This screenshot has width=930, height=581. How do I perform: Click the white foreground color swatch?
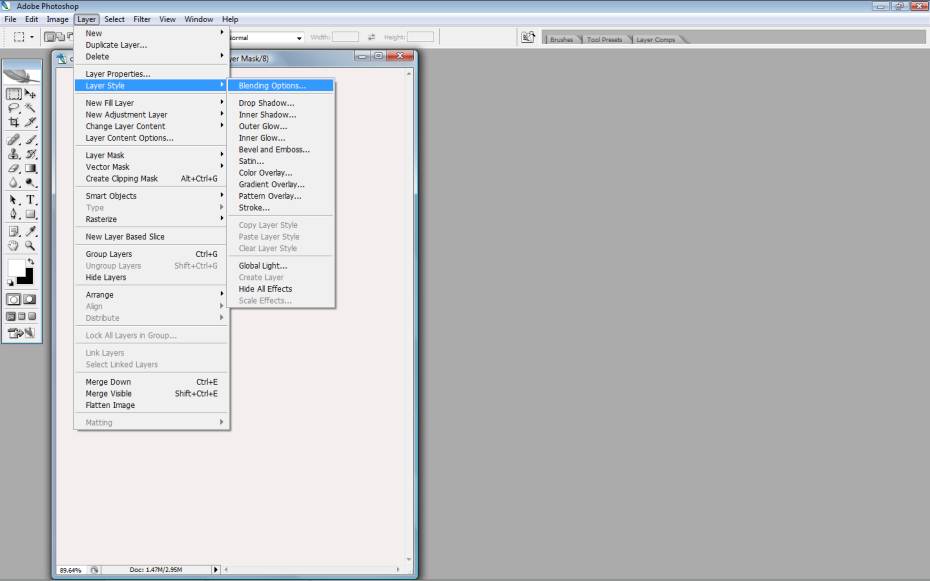(x=15, y=267)
